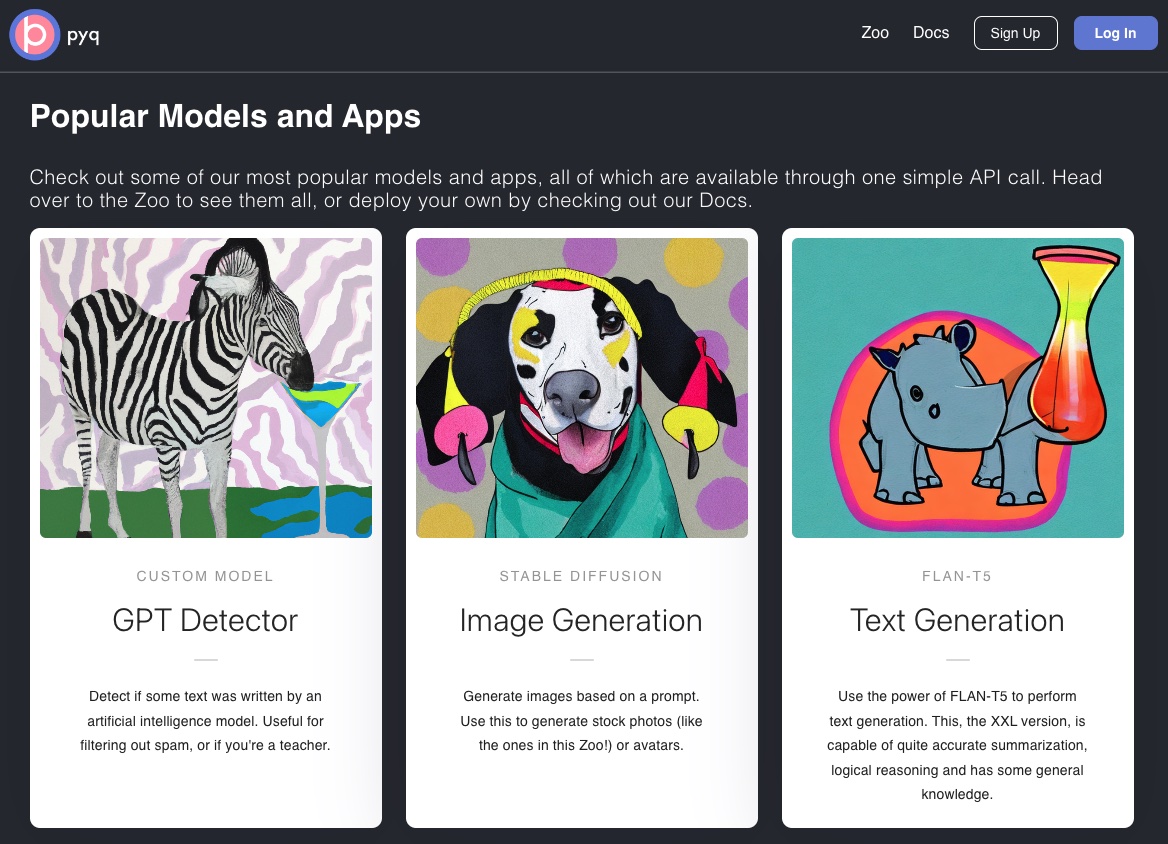Click the pyq round logo icon
Viewport: 1168px width, 844px height.
pyautogui.click(x=34, y=35)
